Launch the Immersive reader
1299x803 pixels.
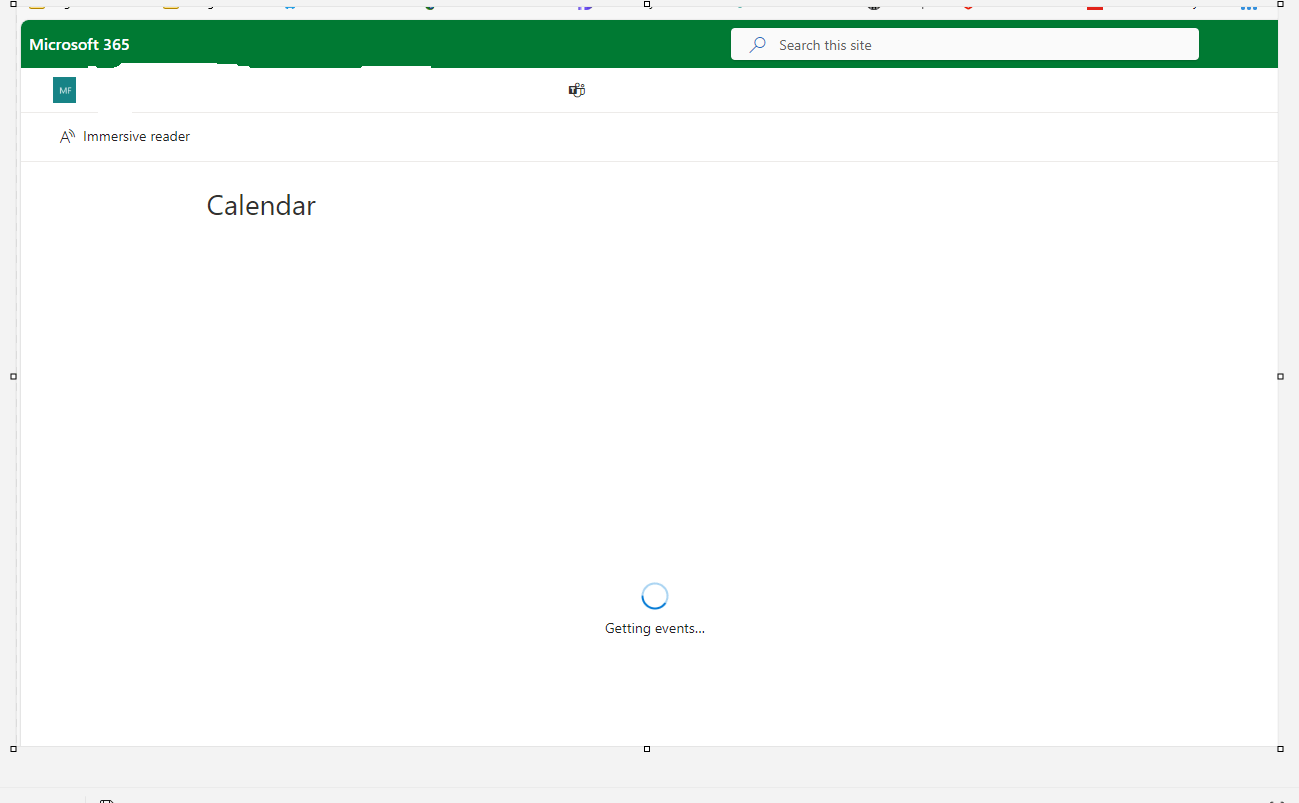click(125, 136)
